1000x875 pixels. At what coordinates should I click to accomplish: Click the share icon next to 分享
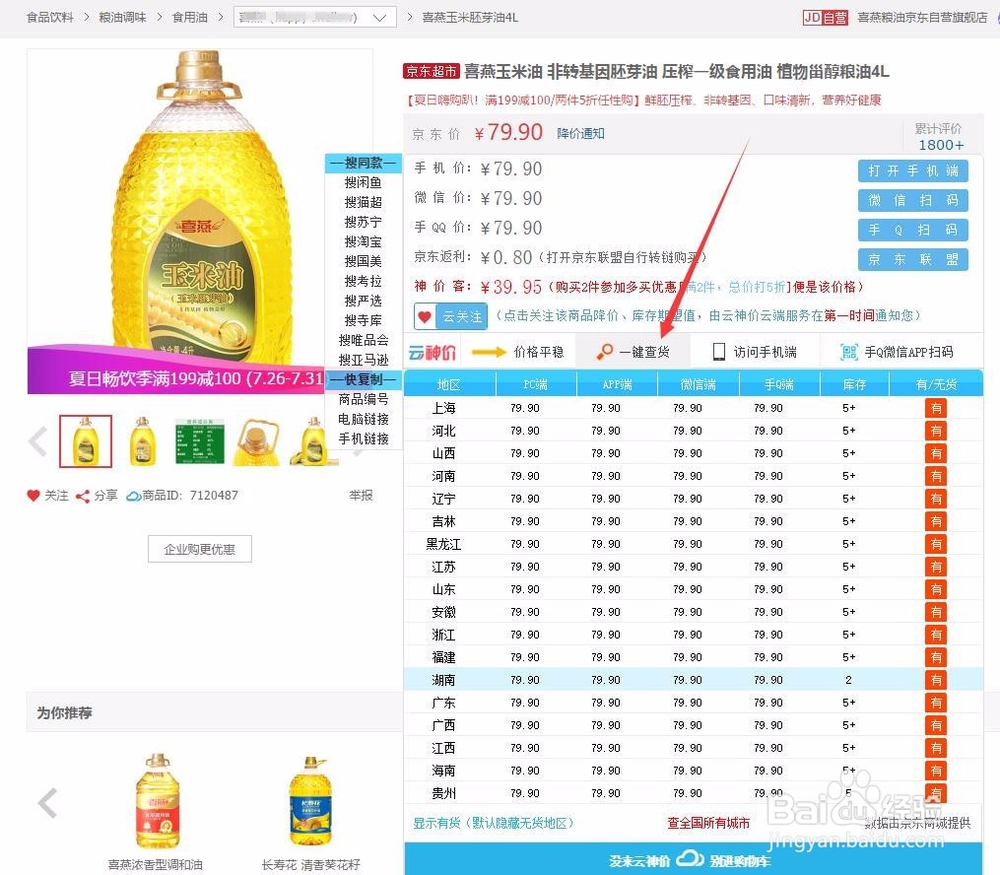(x=82, y=496)
